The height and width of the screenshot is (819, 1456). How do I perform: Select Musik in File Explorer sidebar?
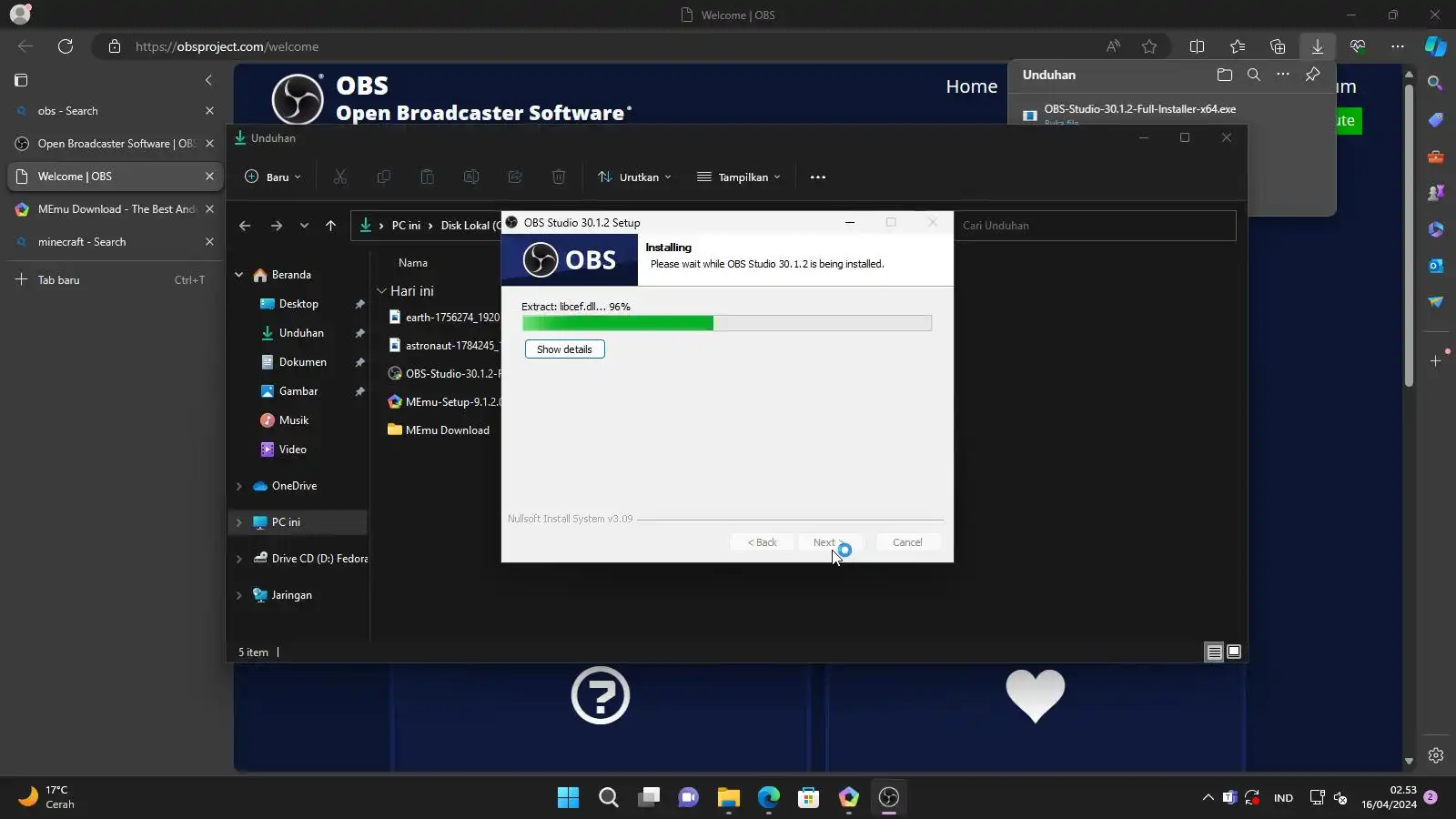tap(293, 420)
